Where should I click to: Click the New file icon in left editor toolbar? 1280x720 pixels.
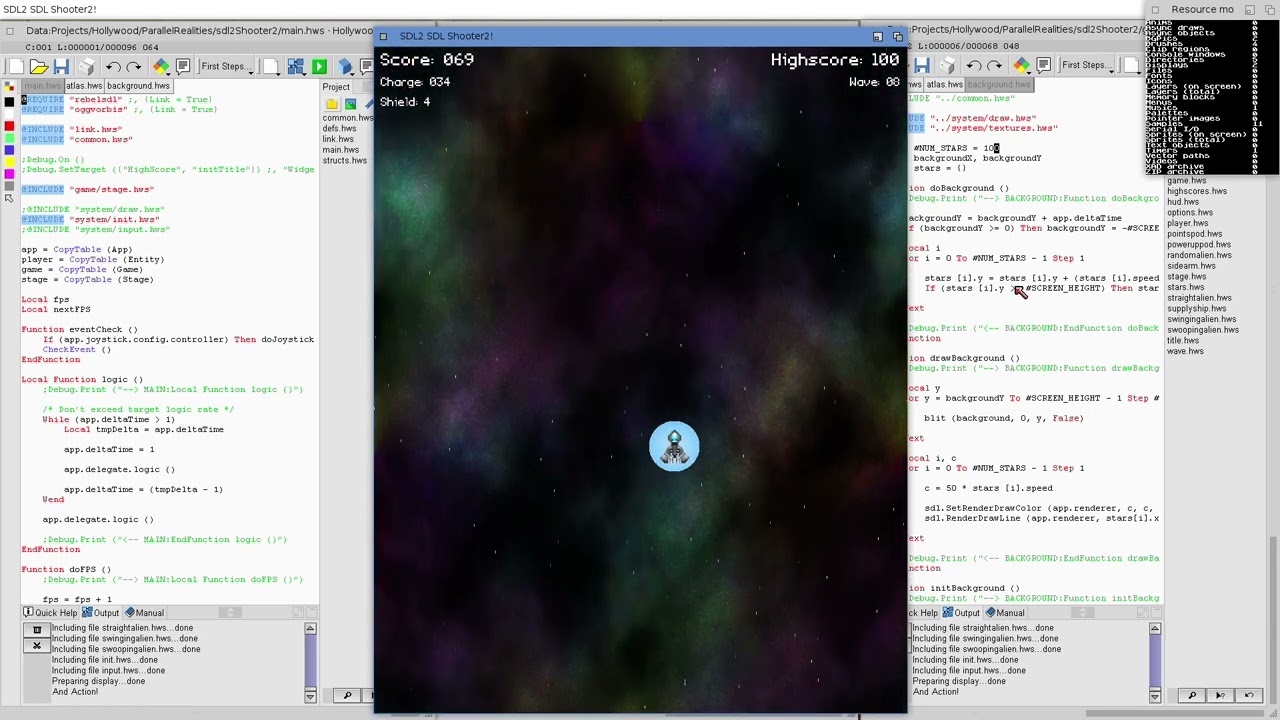16,66
